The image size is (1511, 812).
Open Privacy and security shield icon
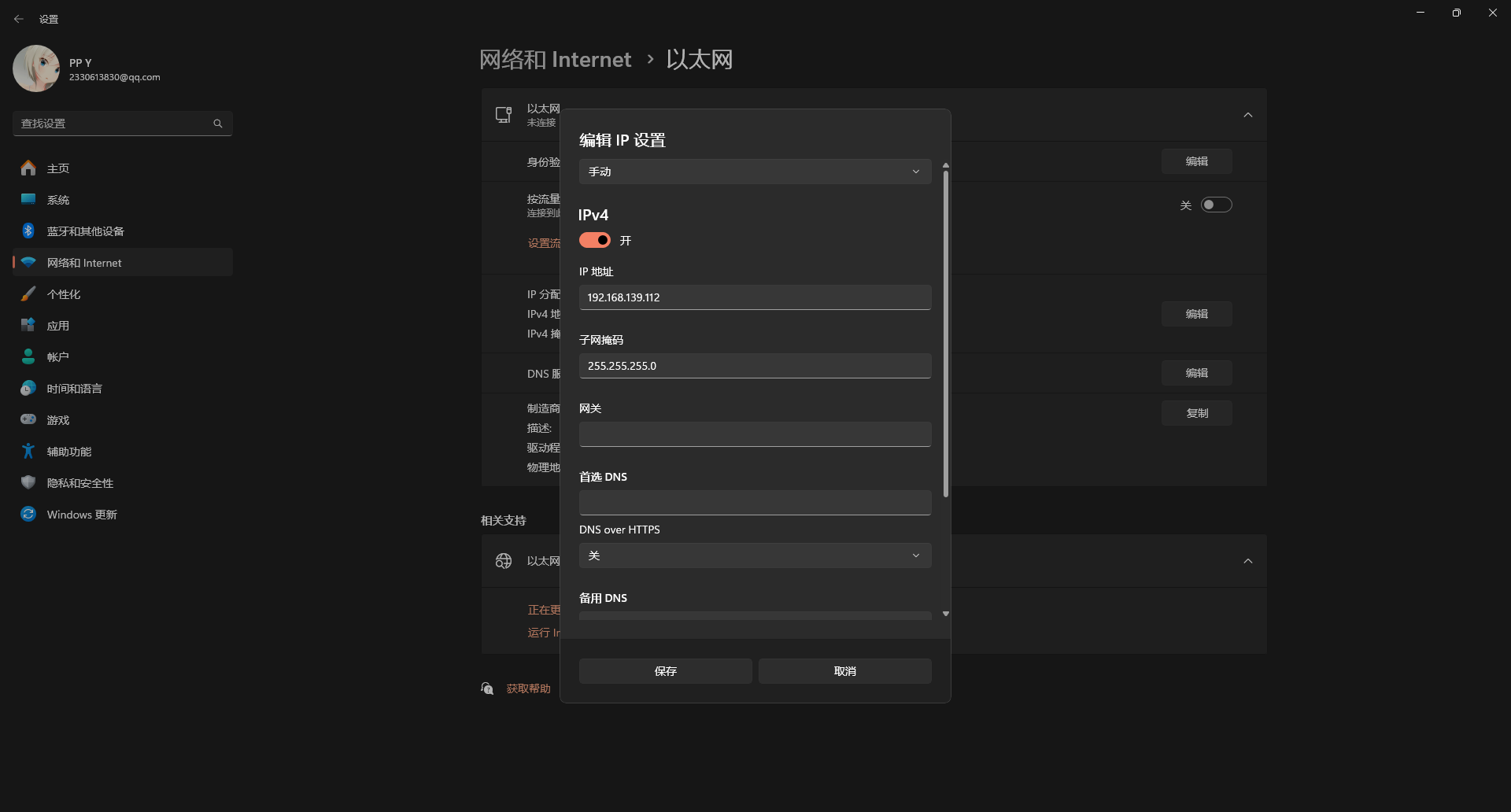tap(28, 483)
